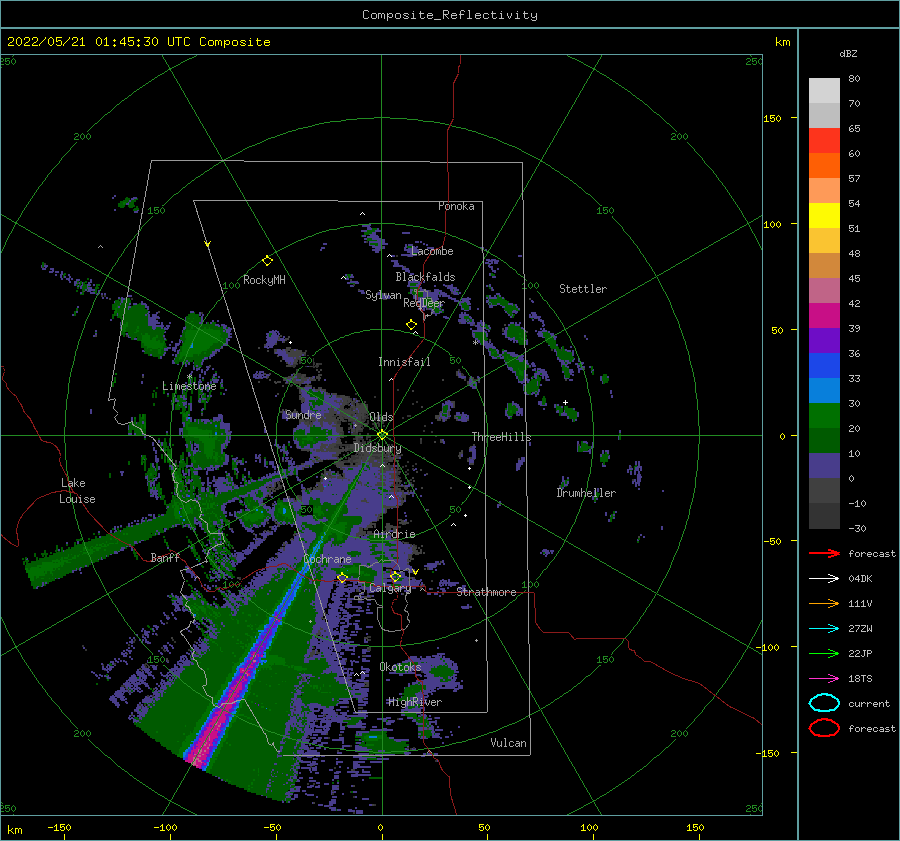Image resolution: width=900 pixels, height=841 pixels.
Task: Click the Strathmore town label
Action: (x=486, y=592)
